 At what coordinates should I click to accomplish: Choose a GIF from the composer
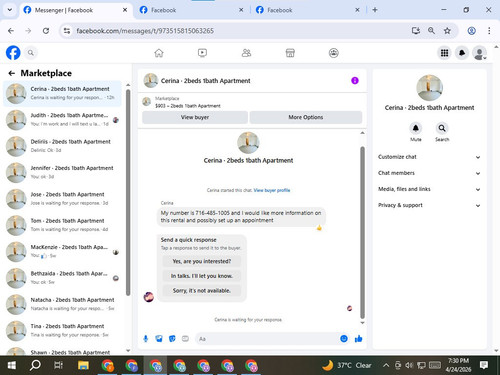coord(185,339)
